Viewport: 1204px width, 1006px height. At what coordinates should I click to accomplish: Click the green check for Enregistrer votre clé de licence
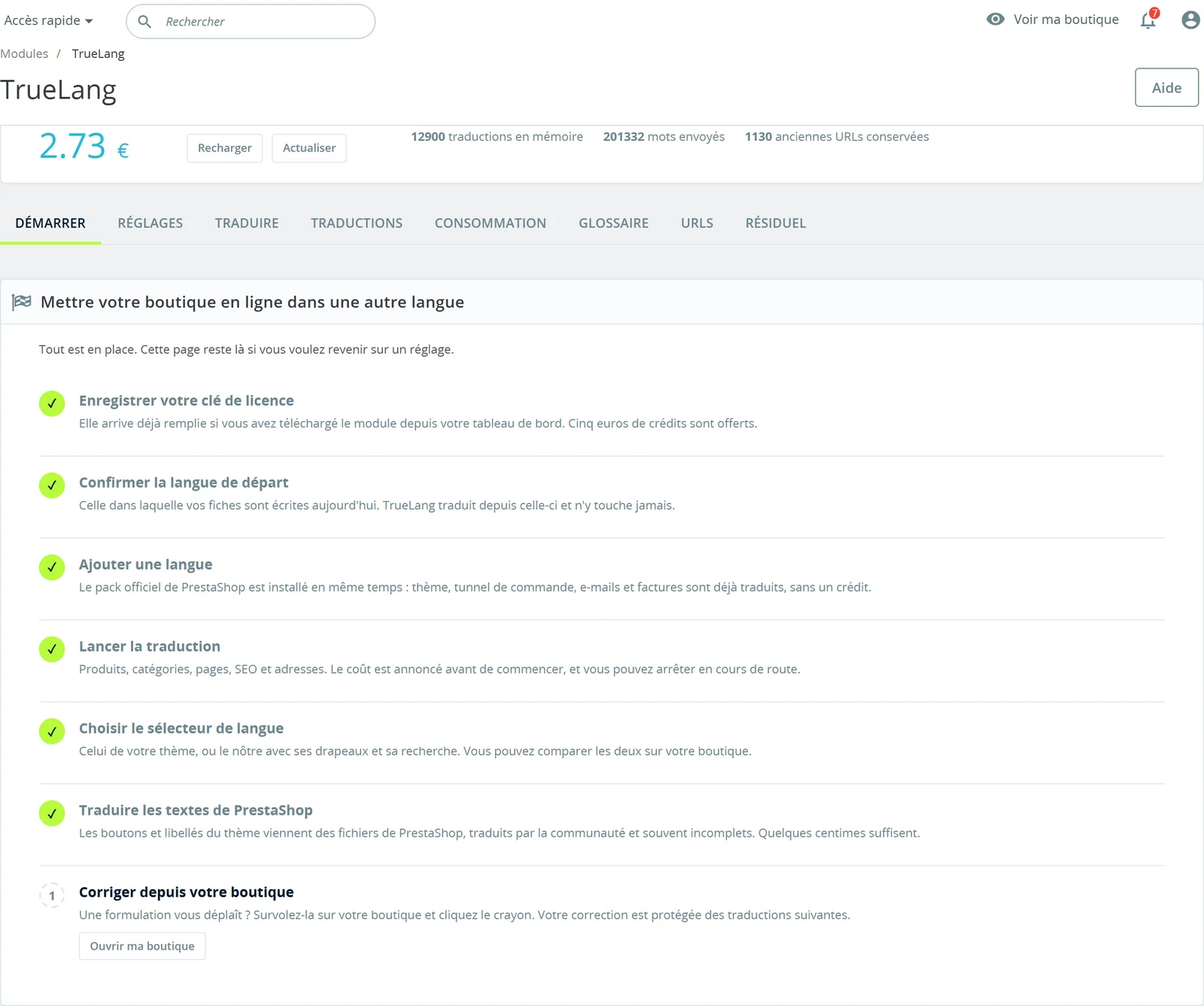click(52, 403)
